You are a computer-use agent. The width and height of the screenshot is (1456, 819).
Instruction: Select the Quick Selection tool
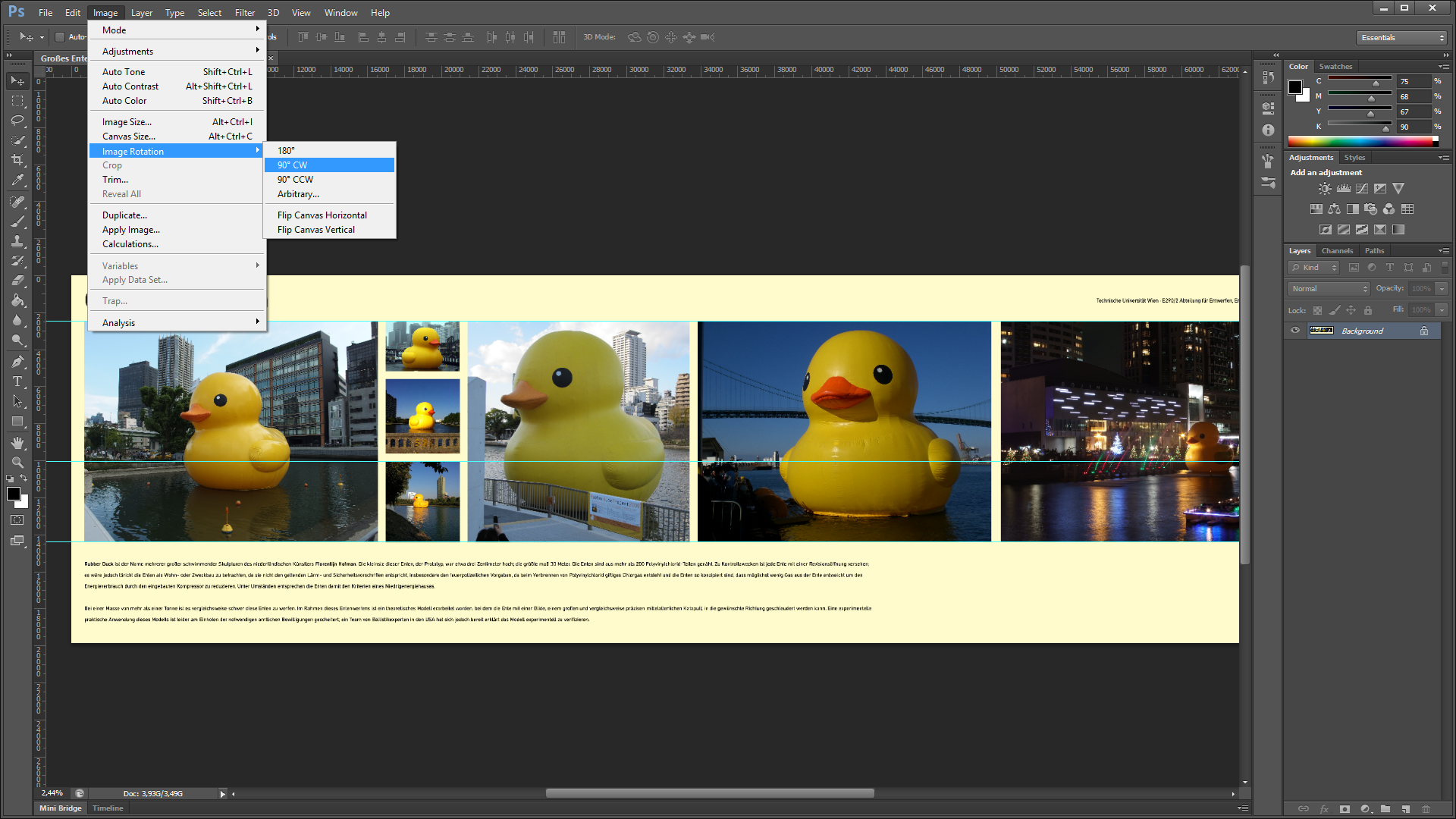click(x=17, y=140)
